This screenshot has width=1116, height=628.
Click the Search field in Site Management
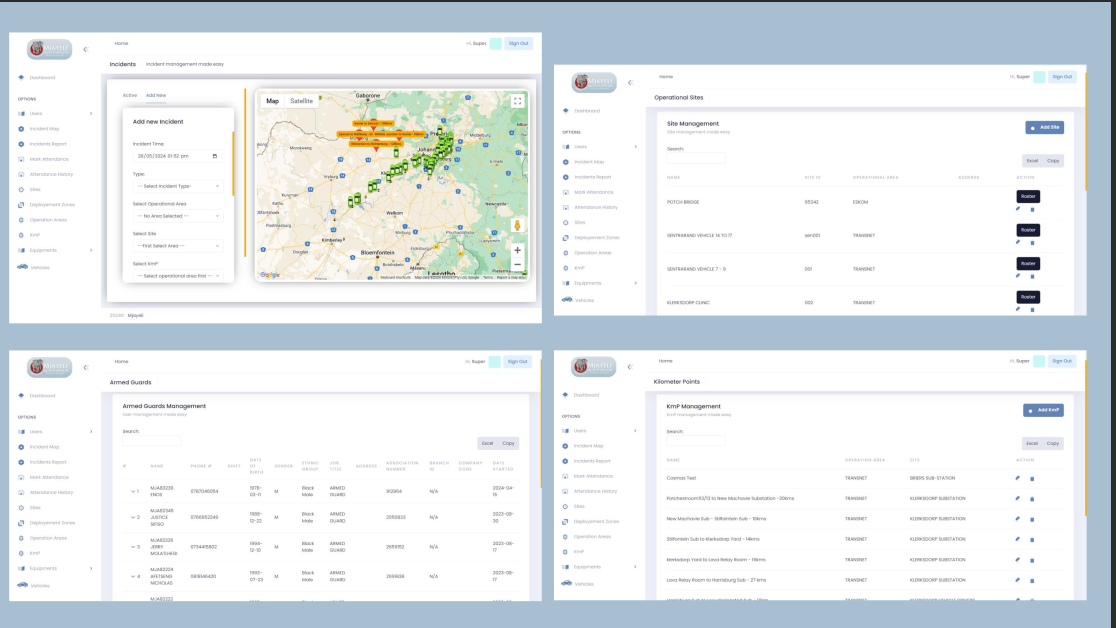click(696, 158)
